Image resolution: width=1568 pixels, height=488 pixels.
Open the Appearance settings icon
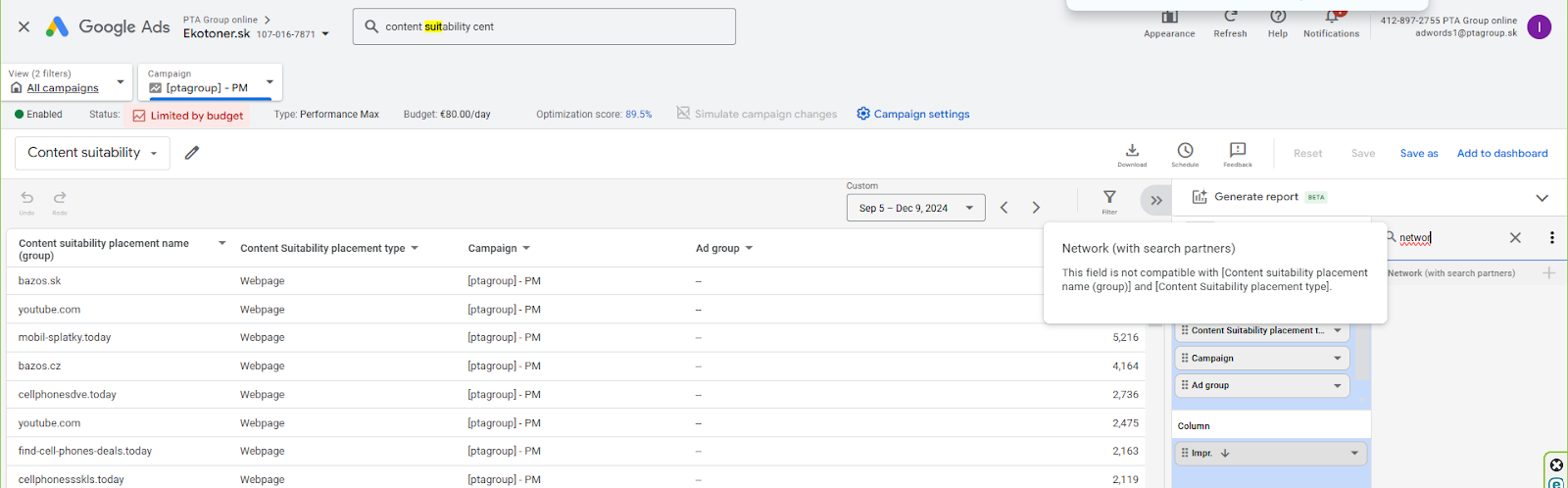1169,17
